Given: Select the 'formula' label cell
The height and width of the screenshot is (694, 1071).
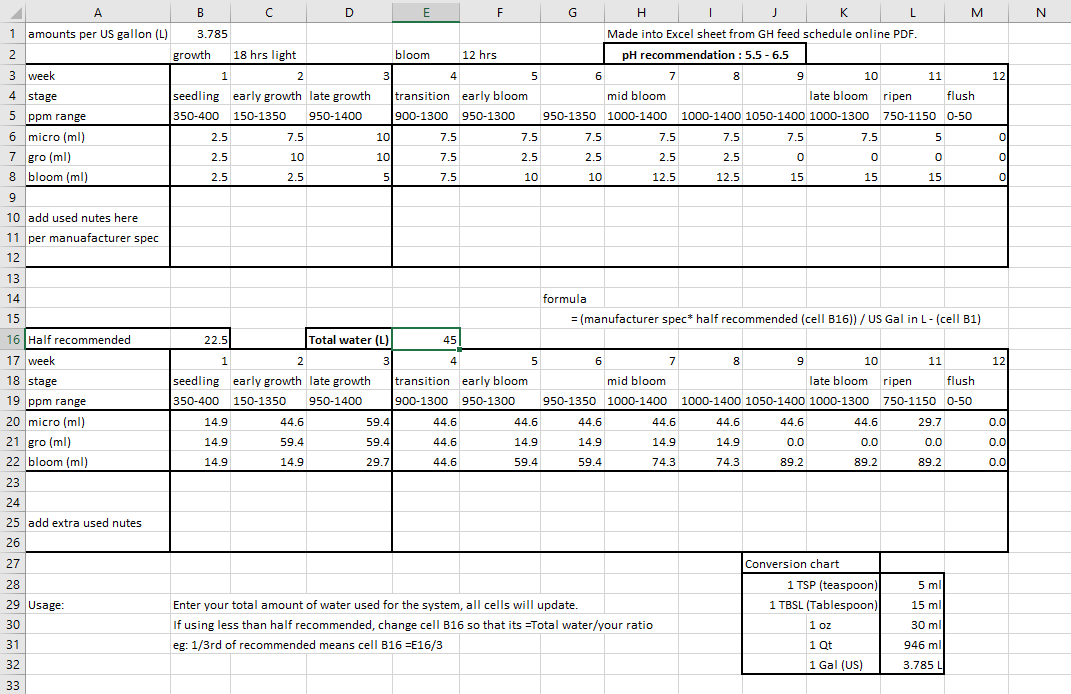Looking at the screenshot, I should pyautogui.click(x=565, y=298).
